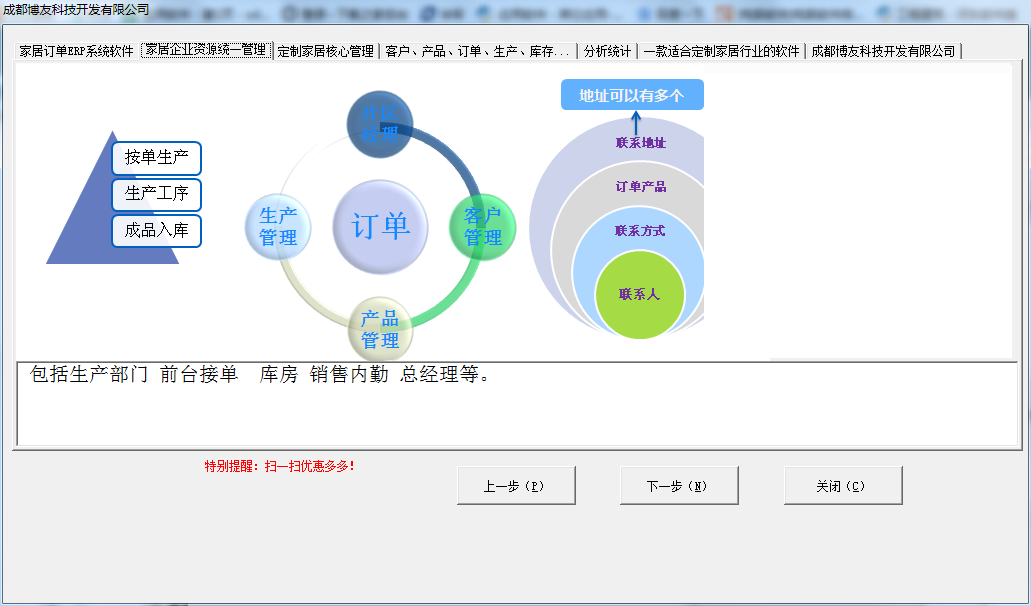This screenshot has width=1031, height=606.
Task: Click the 成品入库 label box
Action: tap(155, 231)
